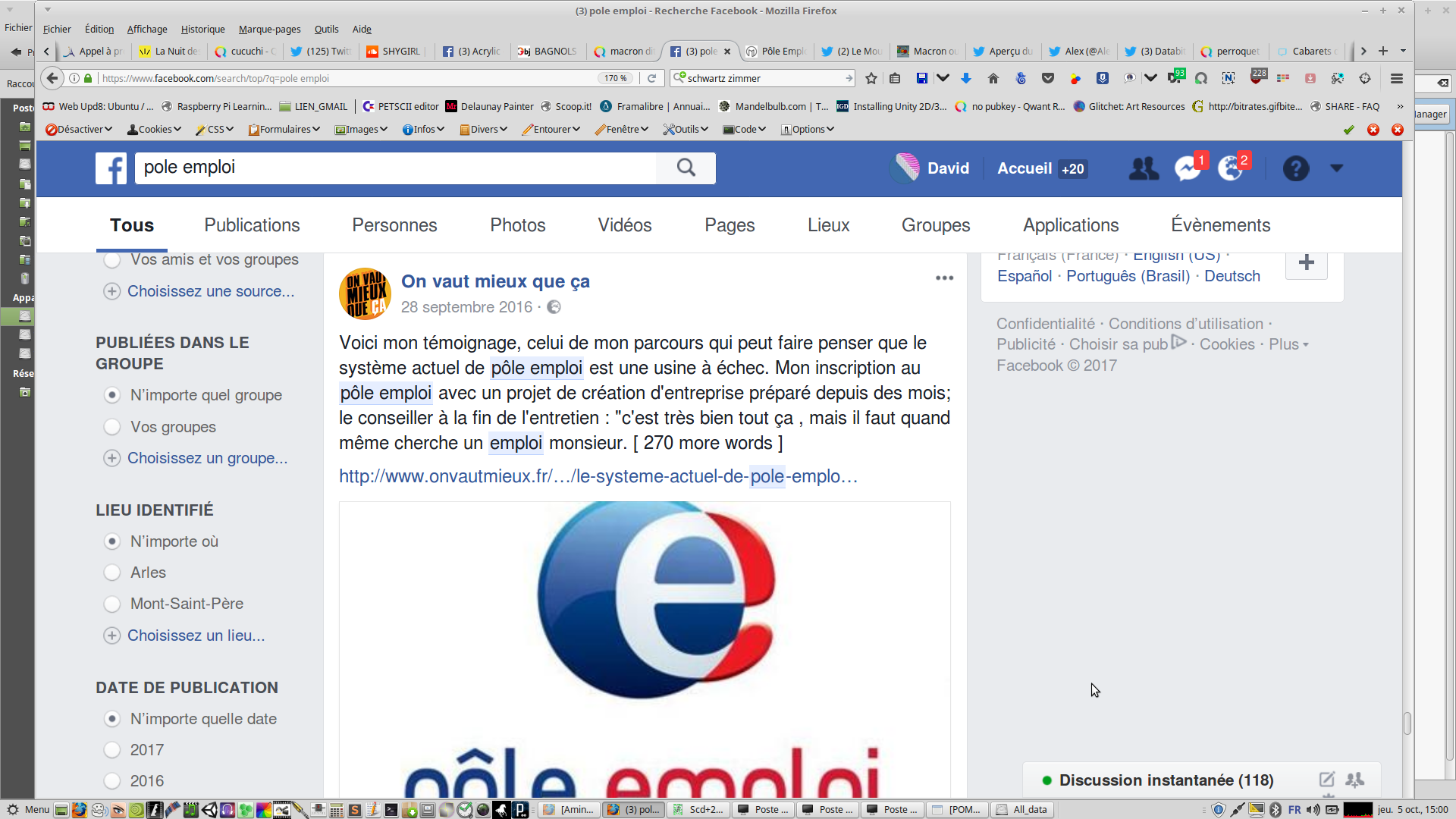Viewport: 1456px width, 819px height.
Task: Open the Messenger messages icon
Action: click(x=1187, y=168)
